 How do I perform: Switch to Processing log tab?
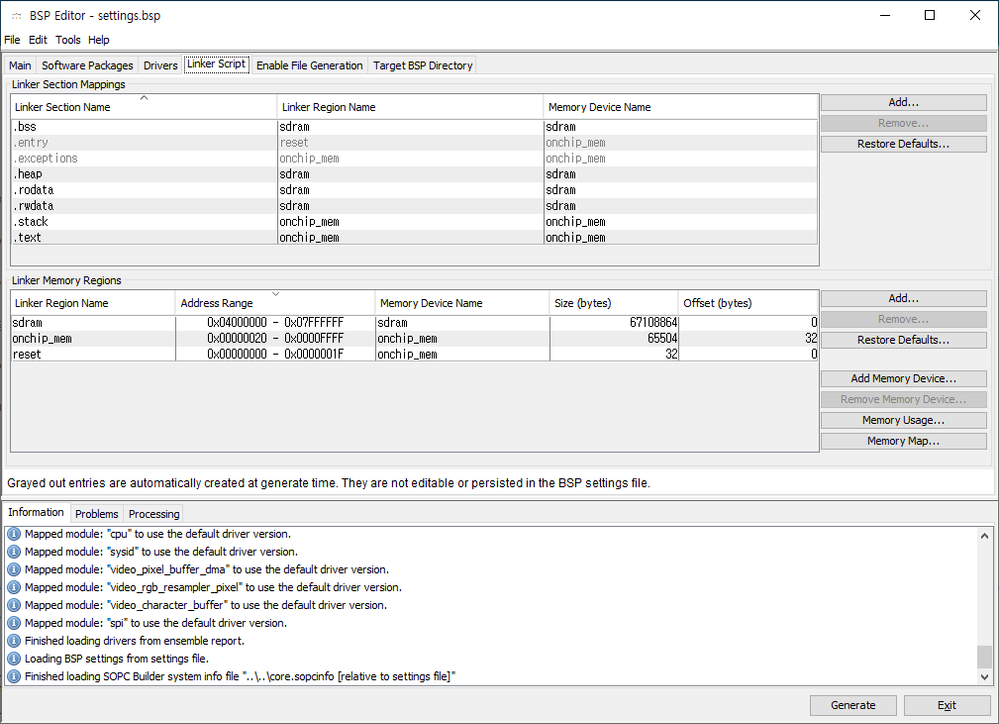tap(154, 514)
